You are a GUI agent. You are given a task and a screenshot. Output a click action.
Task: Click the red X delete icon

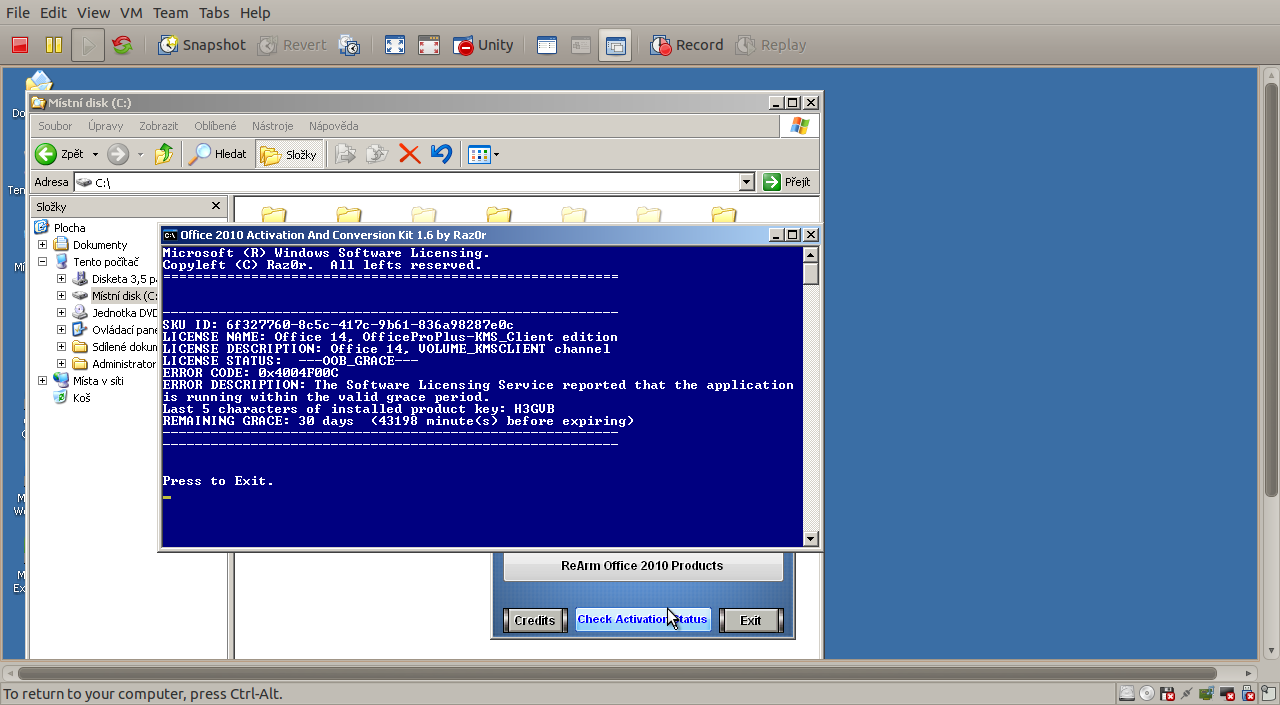tap(409, 154)
